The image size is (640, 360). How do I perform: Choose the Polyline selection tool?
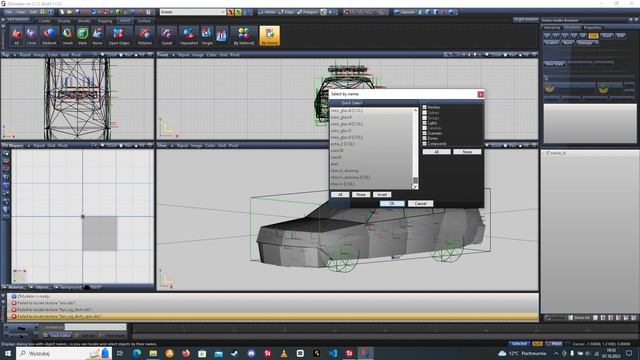click(x=145, y=36)
